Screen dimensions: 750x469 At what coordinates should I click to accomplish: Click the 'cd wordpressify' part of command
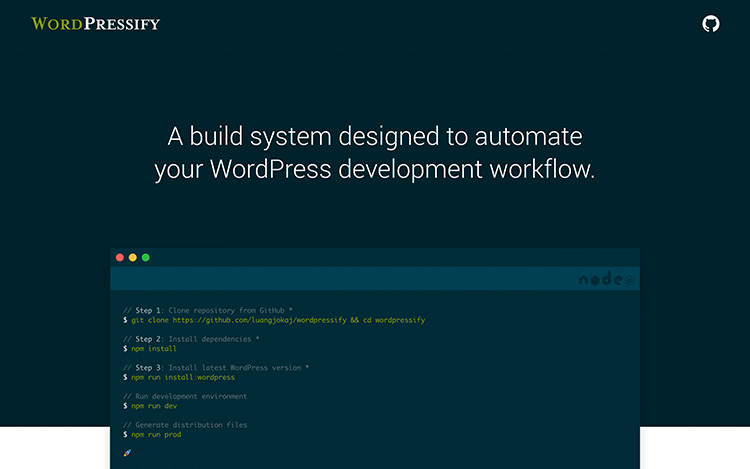click(394, 320)
